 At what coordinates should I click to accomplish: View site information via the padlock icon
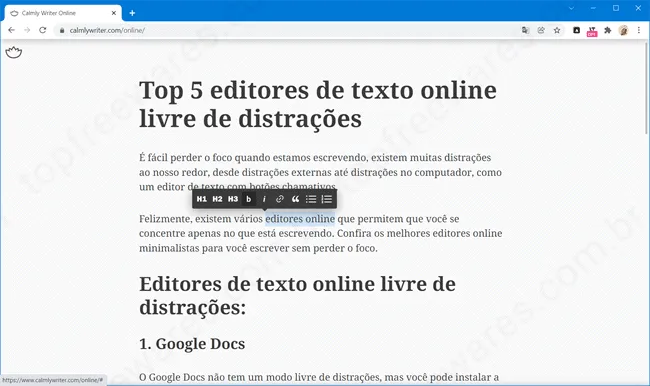coord(62,30)
